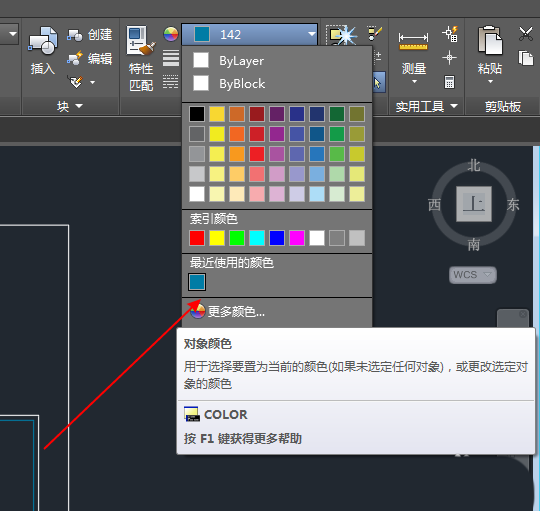Click the select-all sparkle icon
Image resolution: width=540 pixels, height=511 pixels.
coord(342,35)
